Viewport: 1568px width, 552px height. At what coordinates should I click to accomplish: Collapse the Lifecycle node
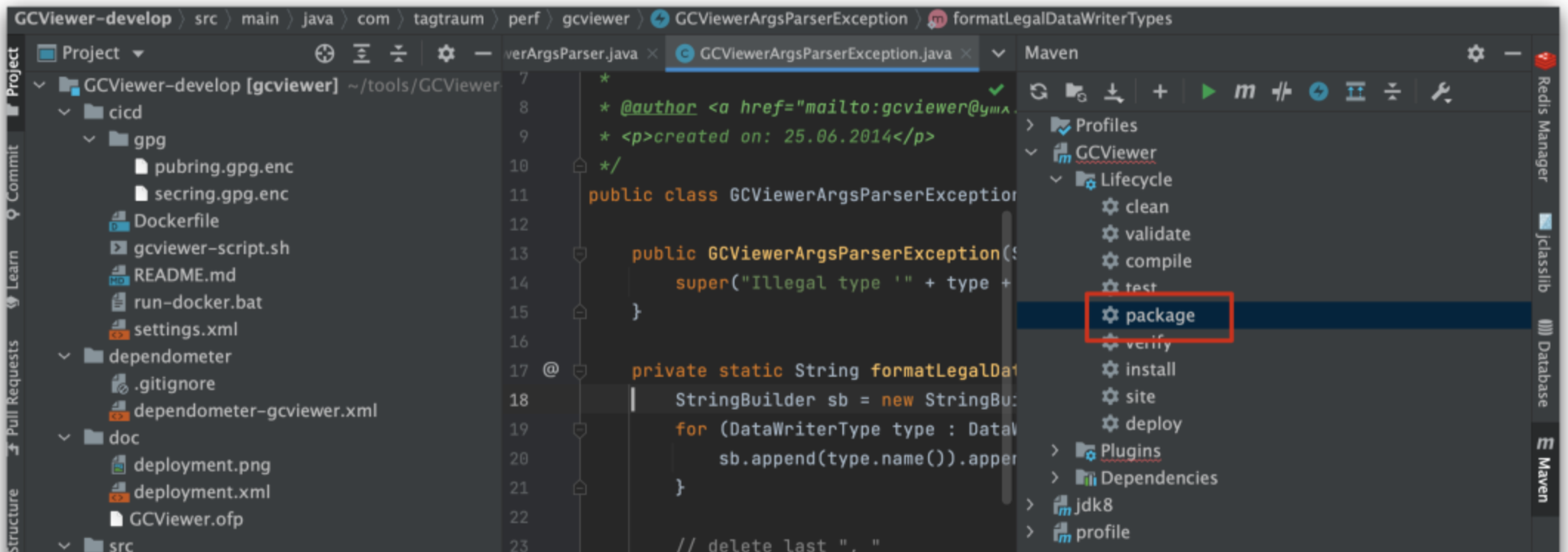click(1056, 180)
